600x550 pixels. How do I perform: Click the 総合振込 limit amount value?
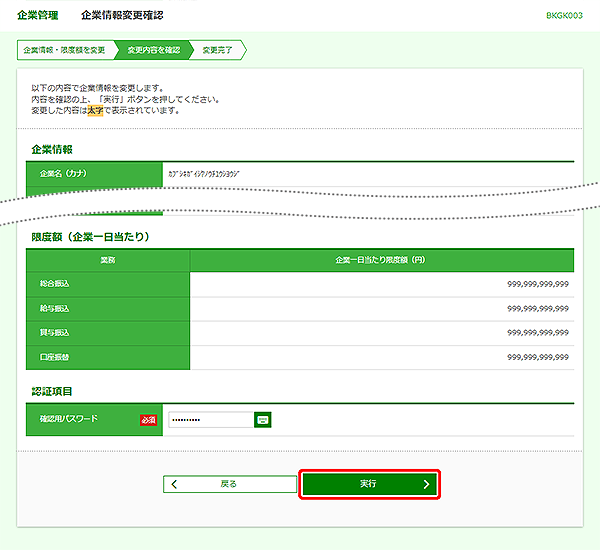coord(538,284)
